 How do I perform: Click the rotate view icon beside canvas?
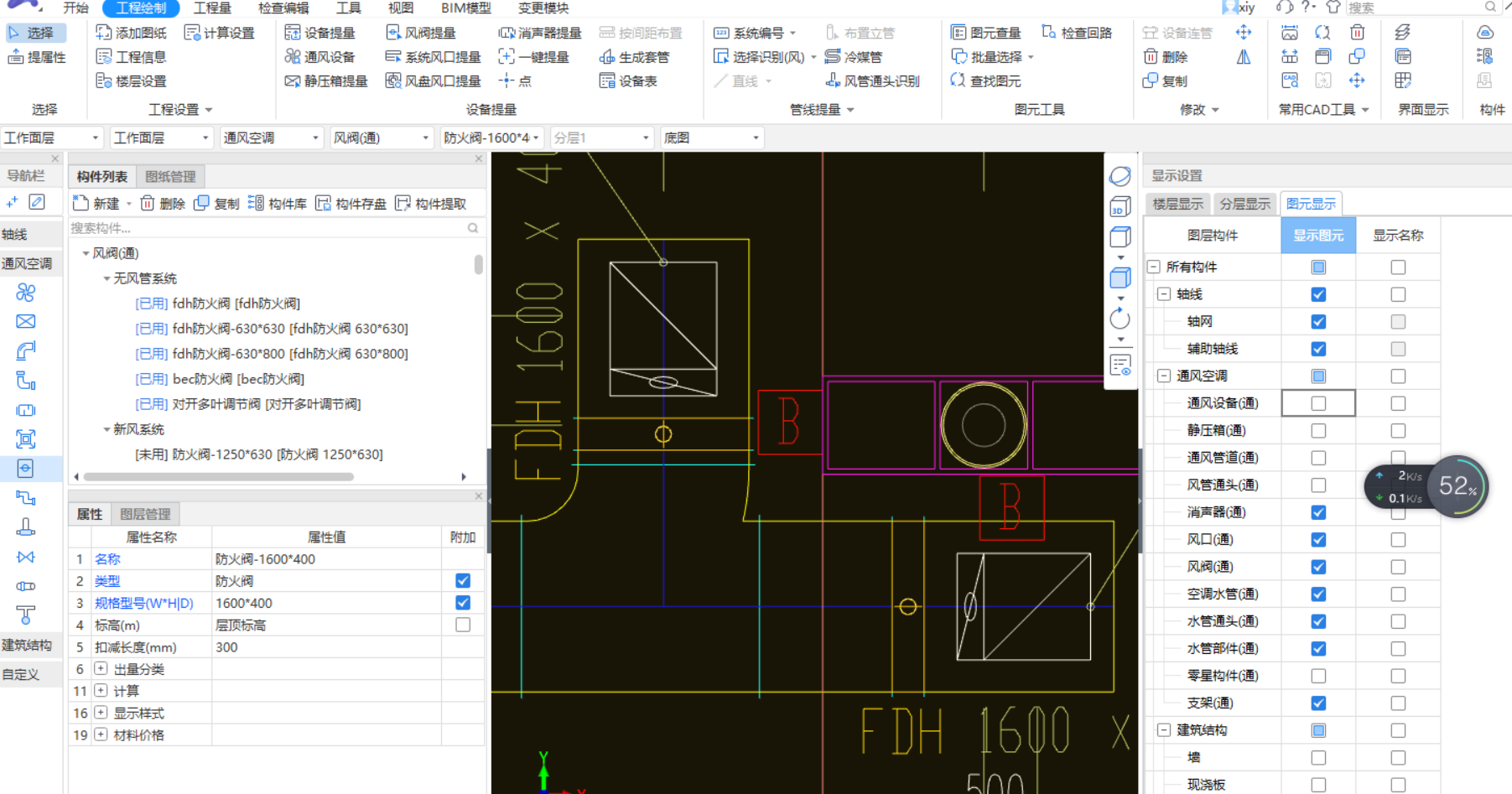click(1120, 319)
